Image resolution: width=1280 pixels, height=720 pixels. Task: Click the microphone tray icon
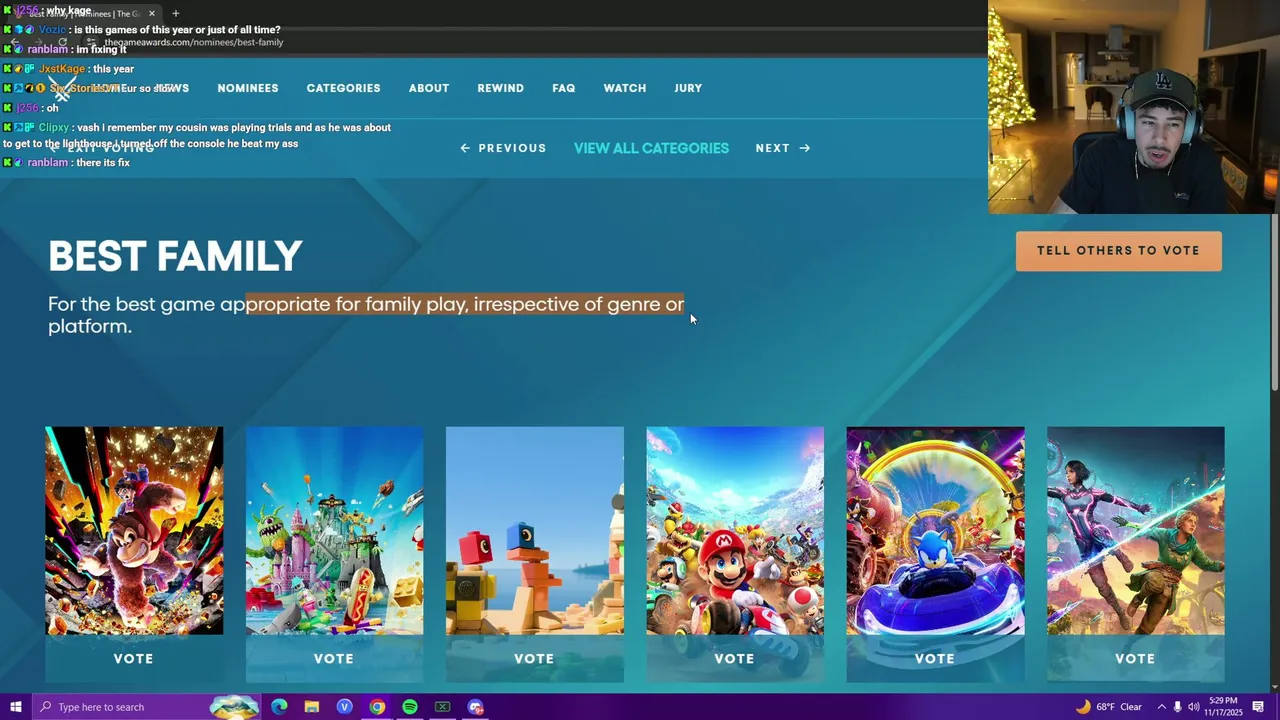(1177, 707)
